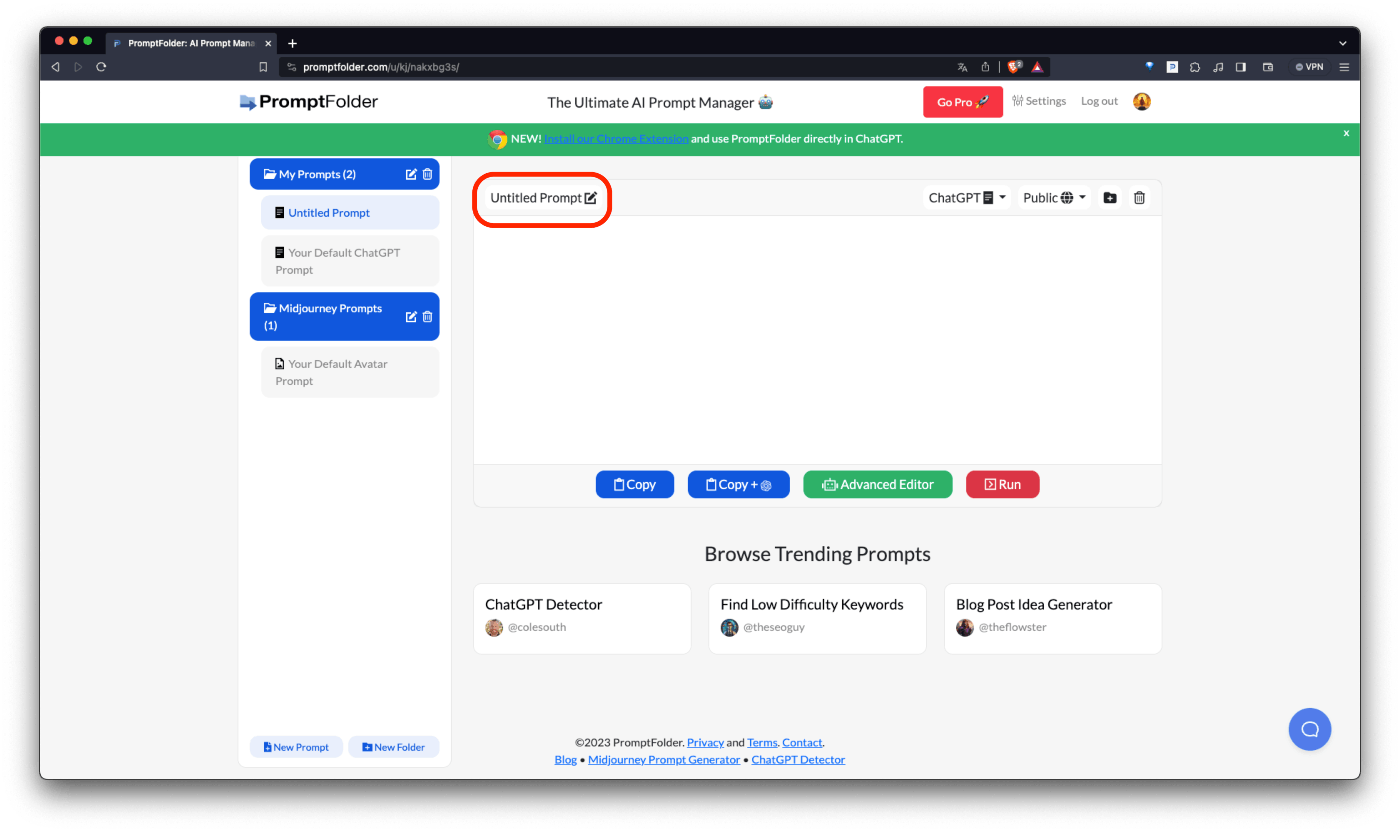Screen dimensions: 1400x832
Task: Create a New Folder
Action: click(394, 747)
